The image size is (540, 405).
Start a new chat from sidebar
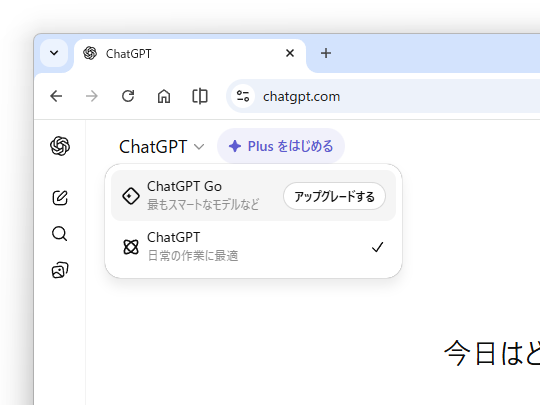60,198
